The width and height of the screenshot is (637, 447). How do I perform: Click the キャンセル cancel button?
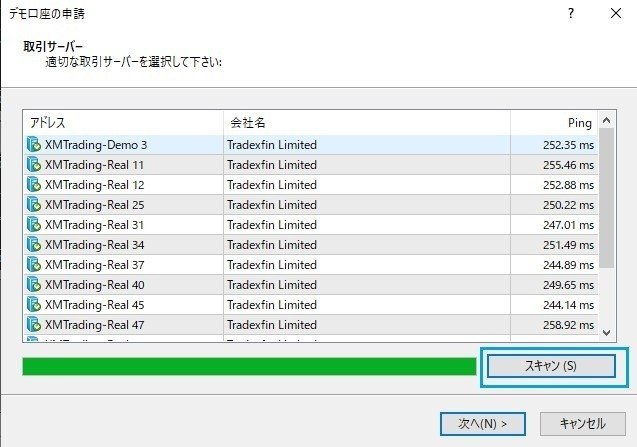pyautogui.click(x=583, y=424)
